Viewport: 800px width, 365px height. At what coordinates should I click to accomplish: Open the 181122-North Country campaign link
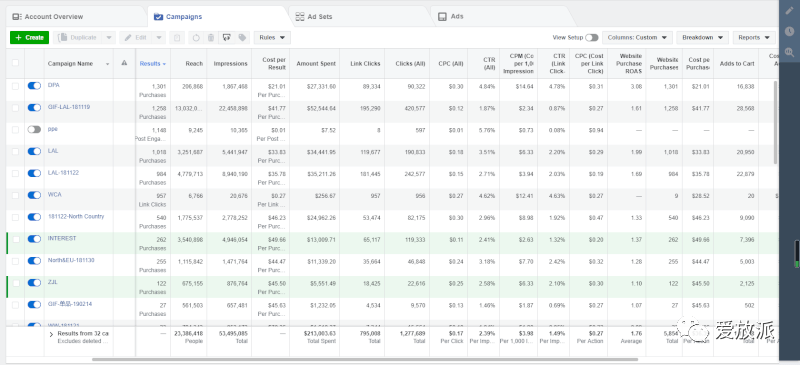[x=76, y=216]
